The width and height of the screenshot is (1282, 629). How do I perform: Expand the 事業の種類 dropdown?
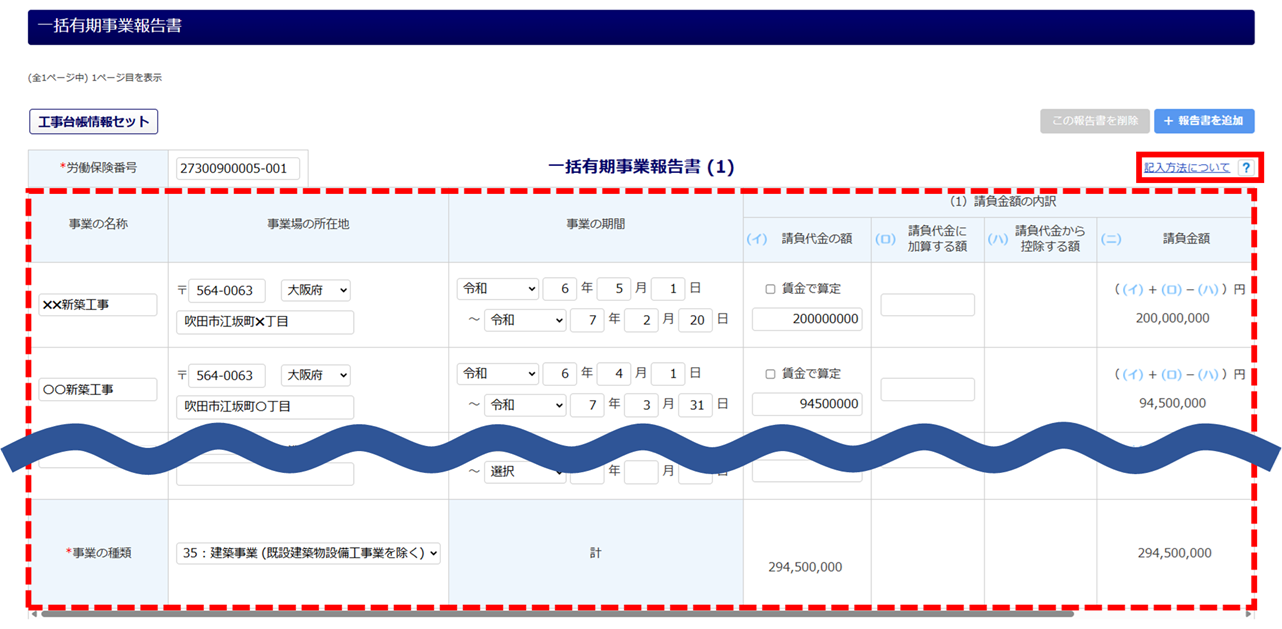(308, 553)
